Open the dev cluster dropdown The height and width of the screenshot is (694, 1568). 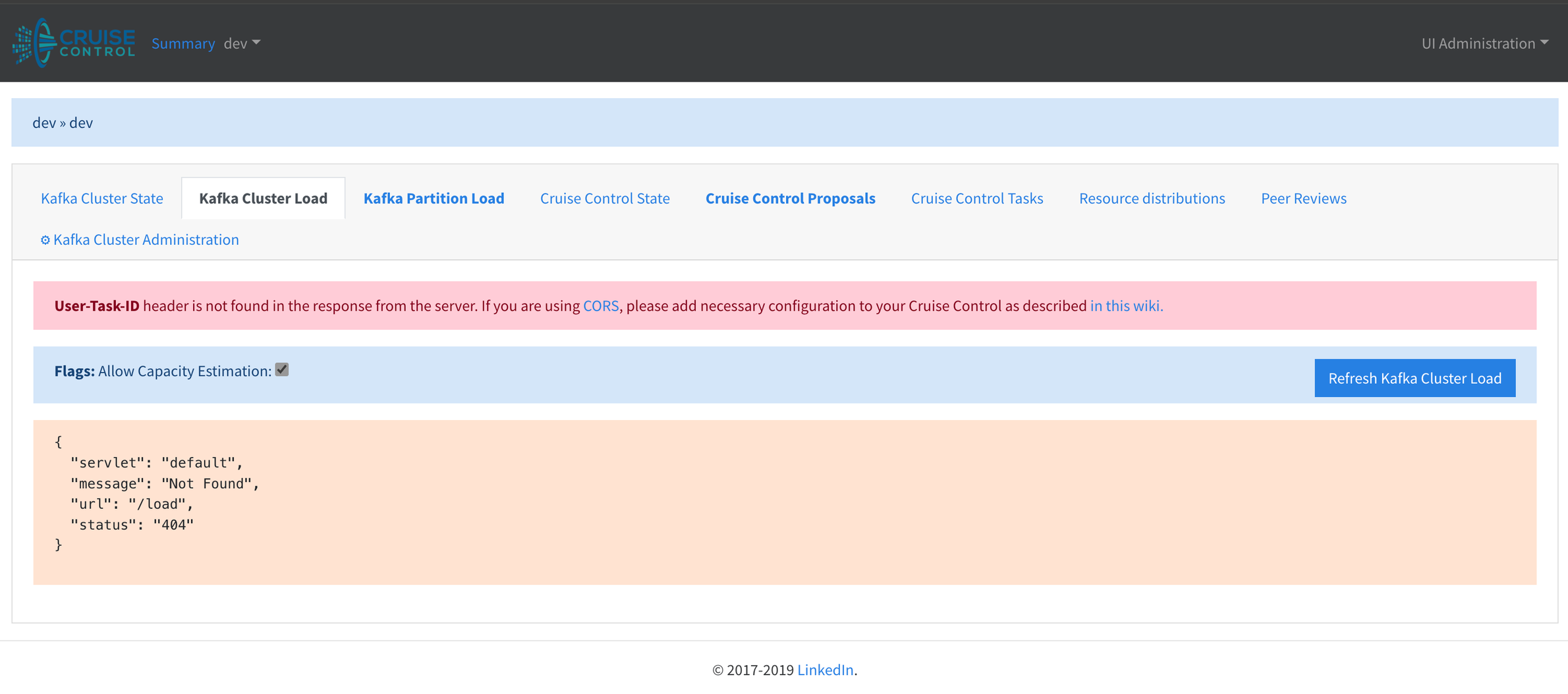point(242,43)
